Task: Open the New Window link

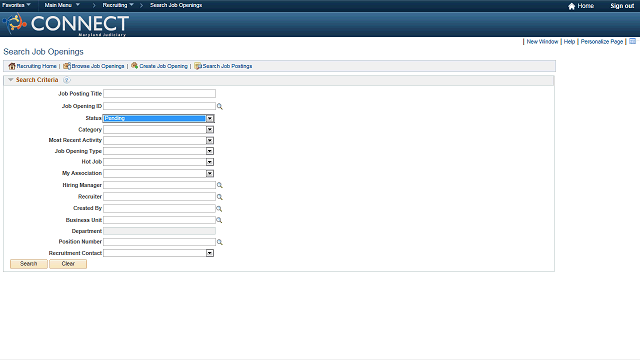Action: 542,42
